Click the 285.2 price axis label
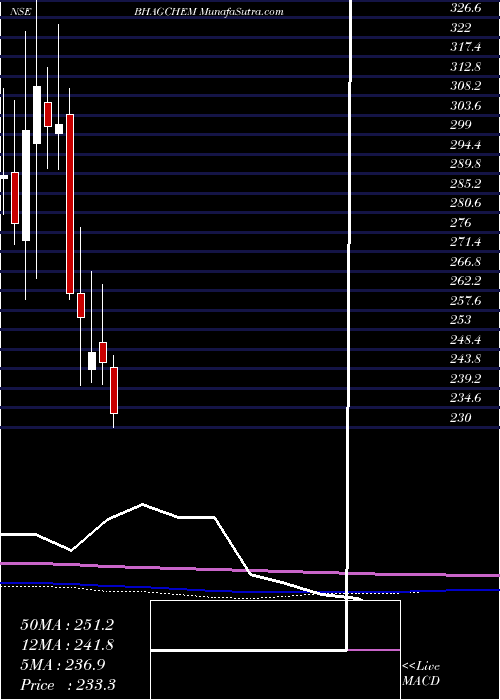 465,183
